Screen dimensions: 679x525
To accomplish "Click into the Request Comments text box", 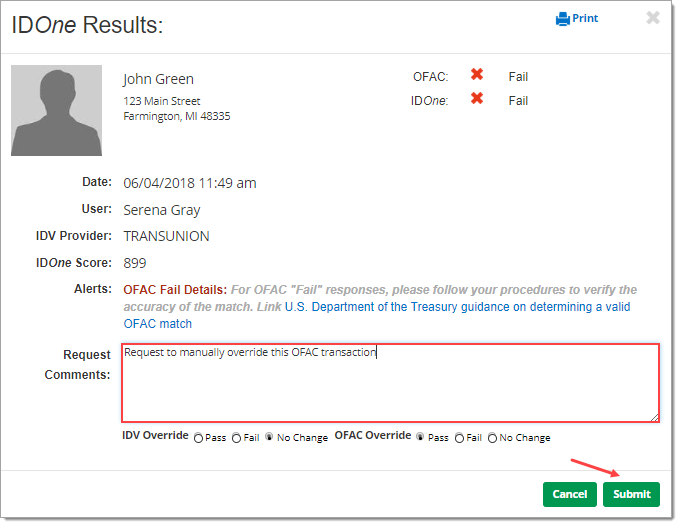I will pyautogui.click(x=390, y=383).
